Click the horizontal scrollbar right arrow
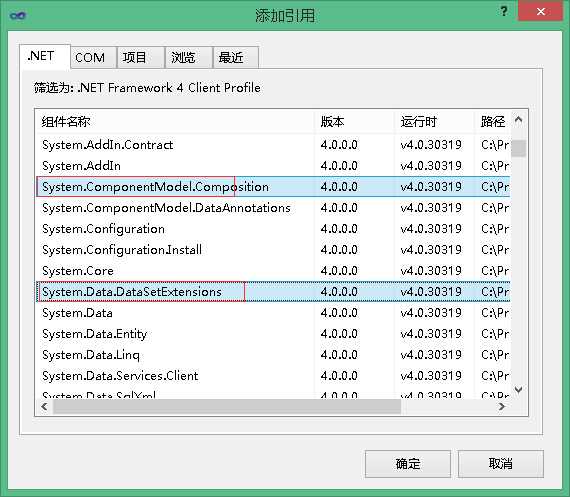This screenshot has width=570, height=497. pyautogui.click(x=502, y=406)
